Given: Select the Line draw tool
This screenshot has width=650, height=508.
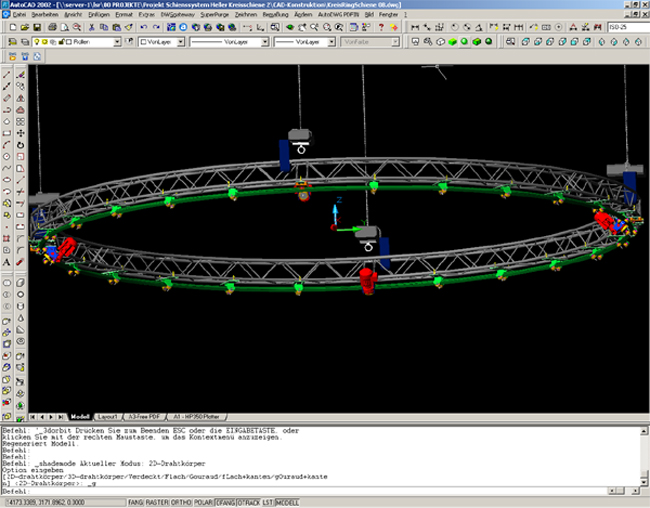Looking at the screenshot, I should [7, 75].
